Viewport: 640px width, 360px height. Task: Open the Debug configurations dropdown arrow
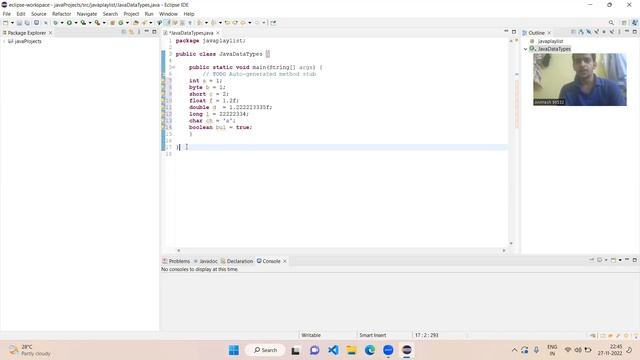62,23
